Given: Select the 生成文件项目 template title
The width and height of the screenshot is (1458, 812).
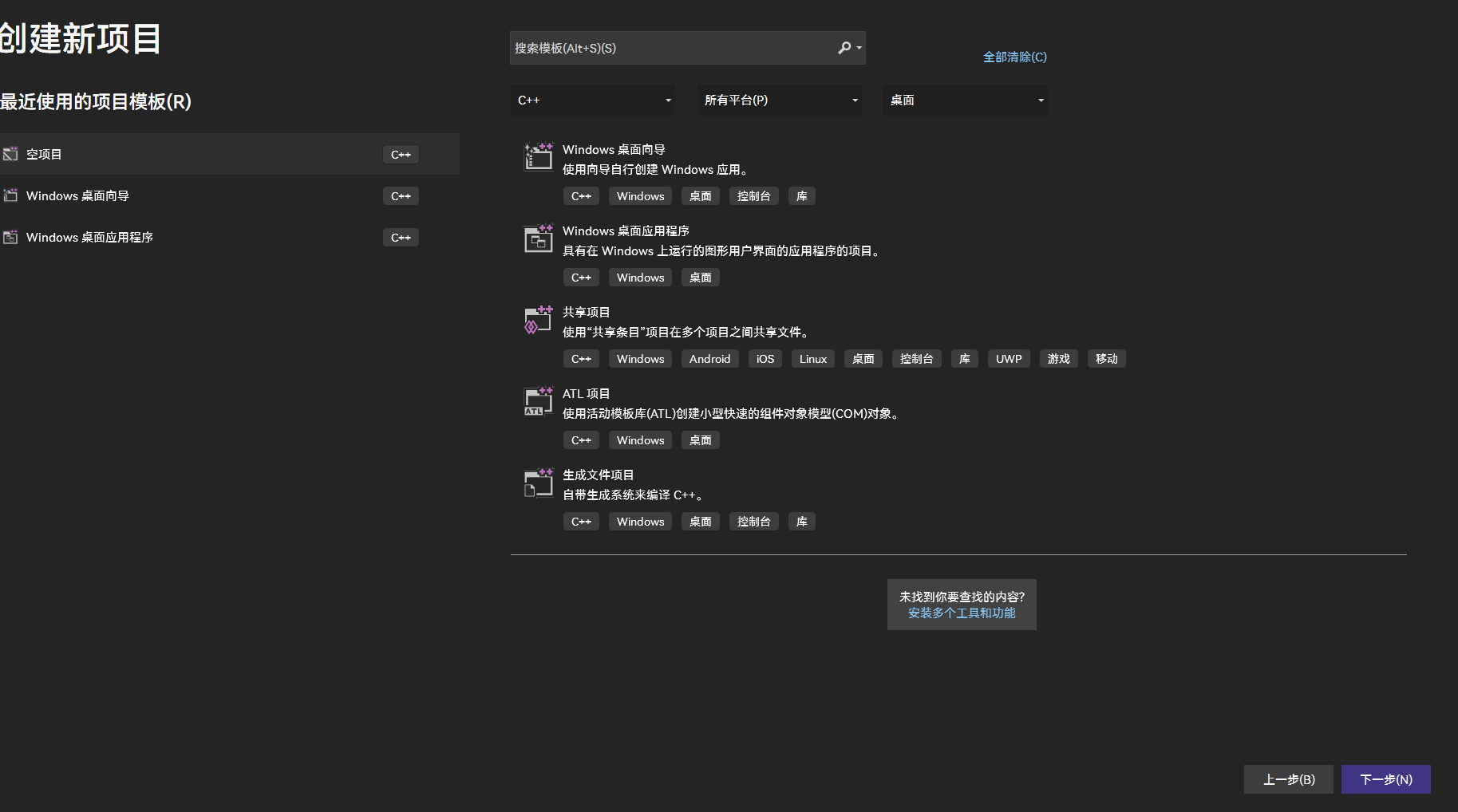Looking at the screenshot, I should [x=599, y=475].
